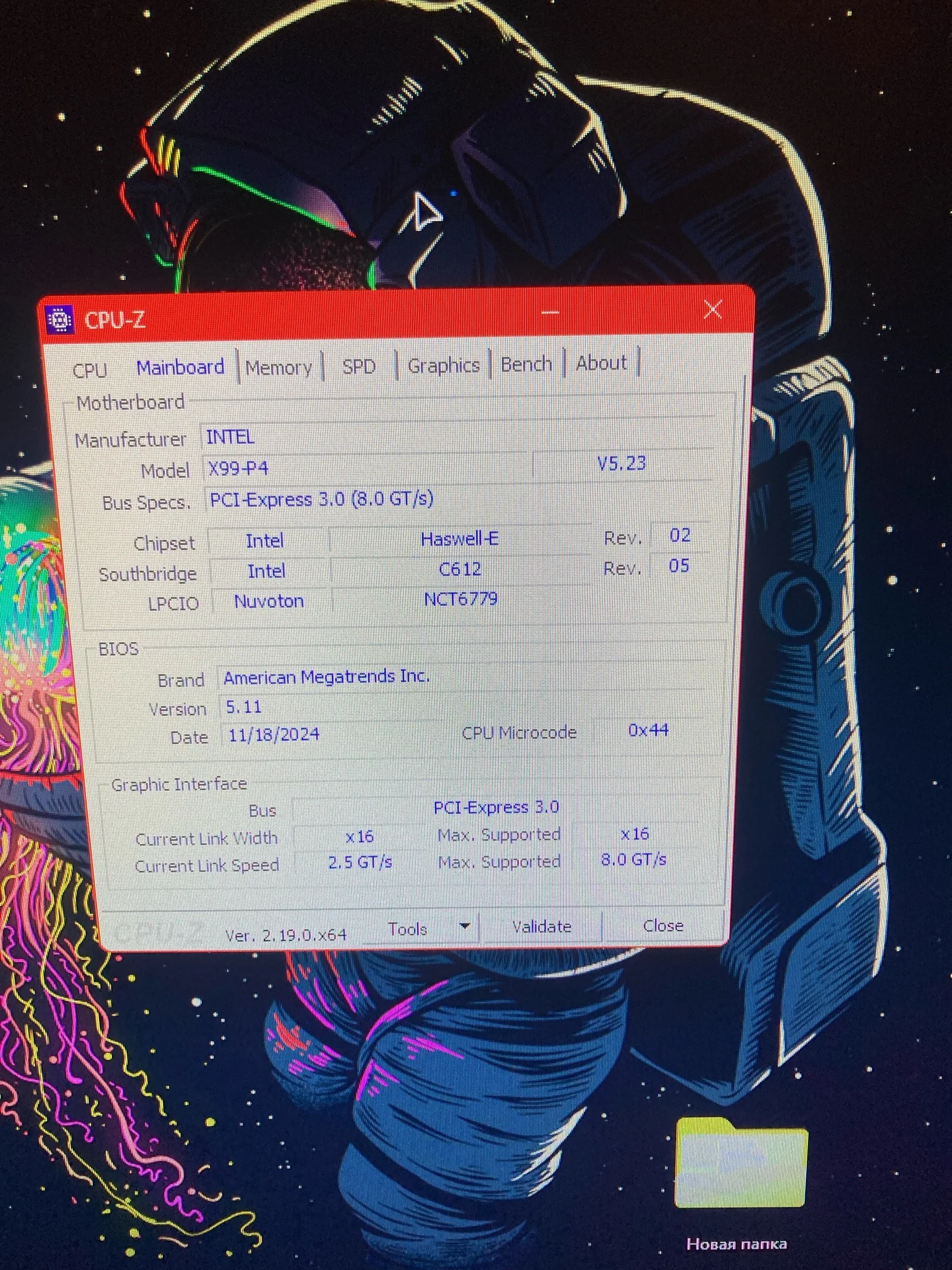
Task: Click the Tools button
Action: (x=408, y=929)
